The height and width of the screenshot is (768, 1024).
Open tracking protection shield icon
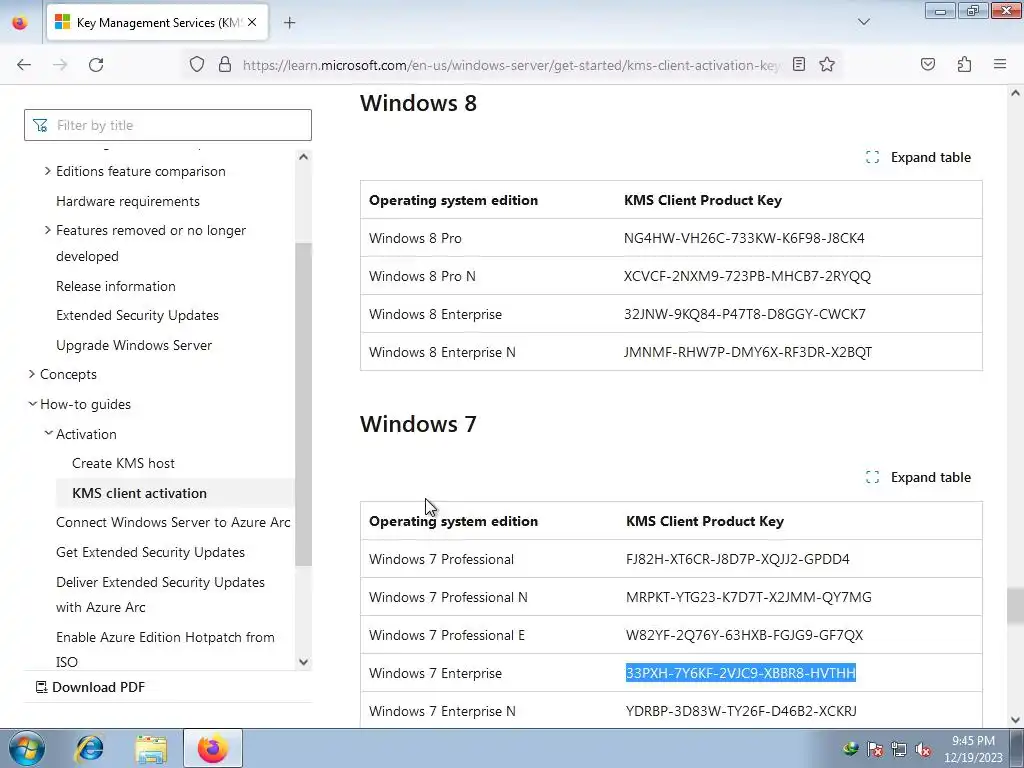[x=197, y=65]
